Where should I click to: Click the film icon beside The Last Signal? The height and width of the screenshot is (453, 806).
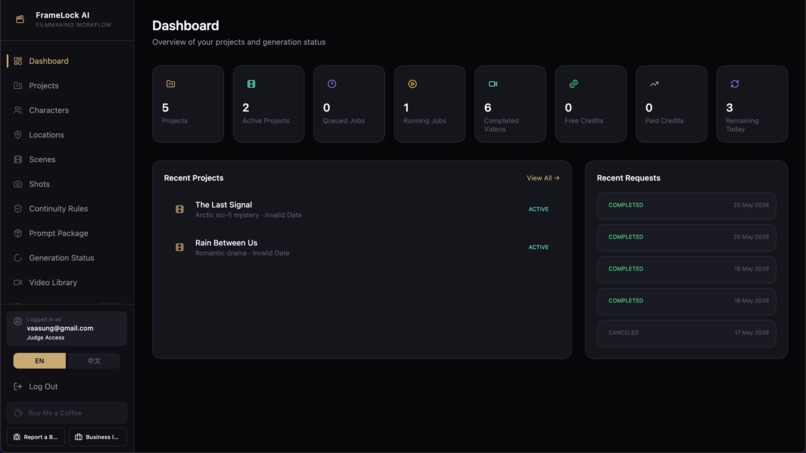click(x=179, y=209)
